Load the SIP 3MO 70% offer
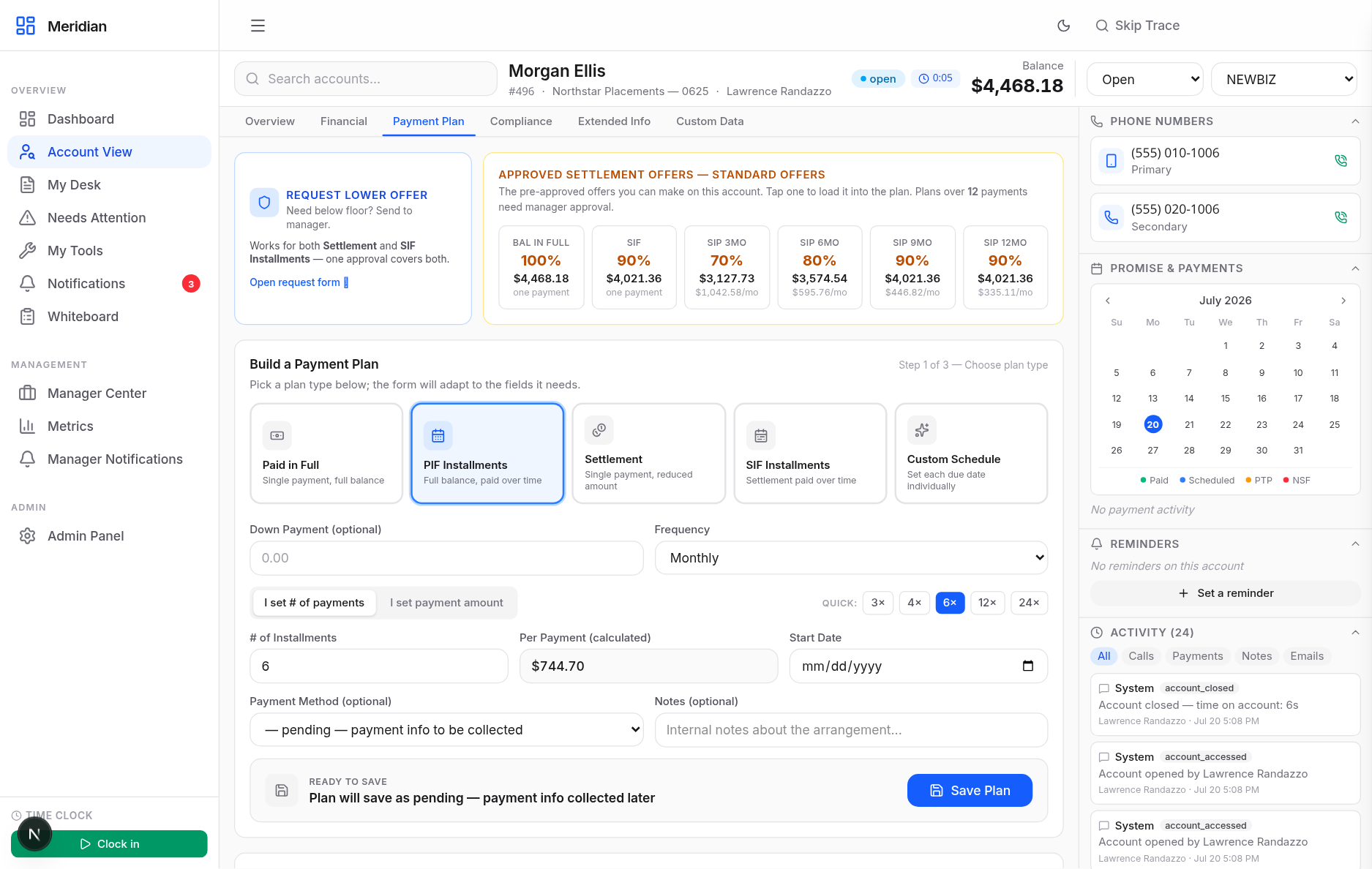 tap(727, 268)
